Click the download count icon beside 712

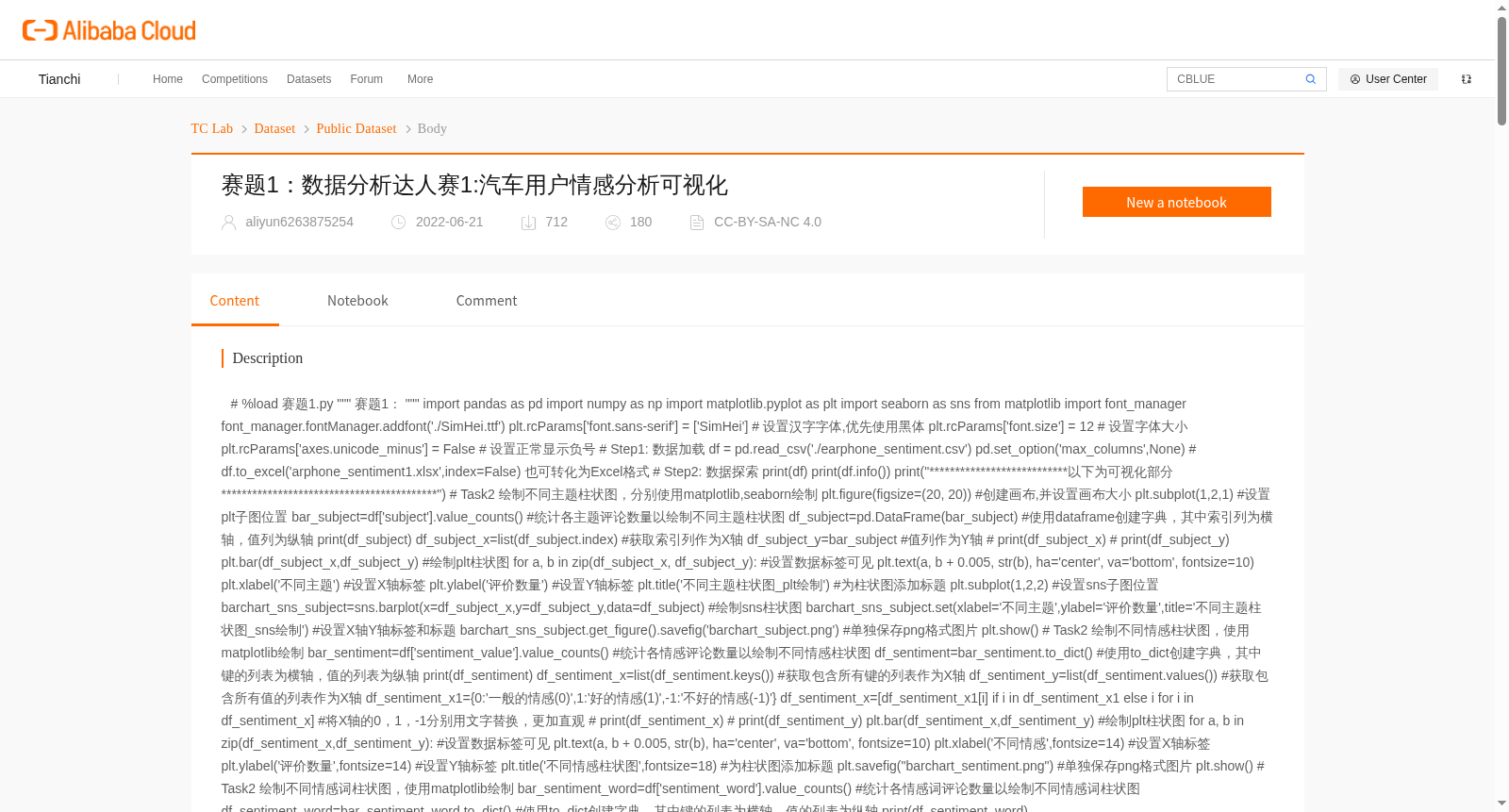[528, 223]
